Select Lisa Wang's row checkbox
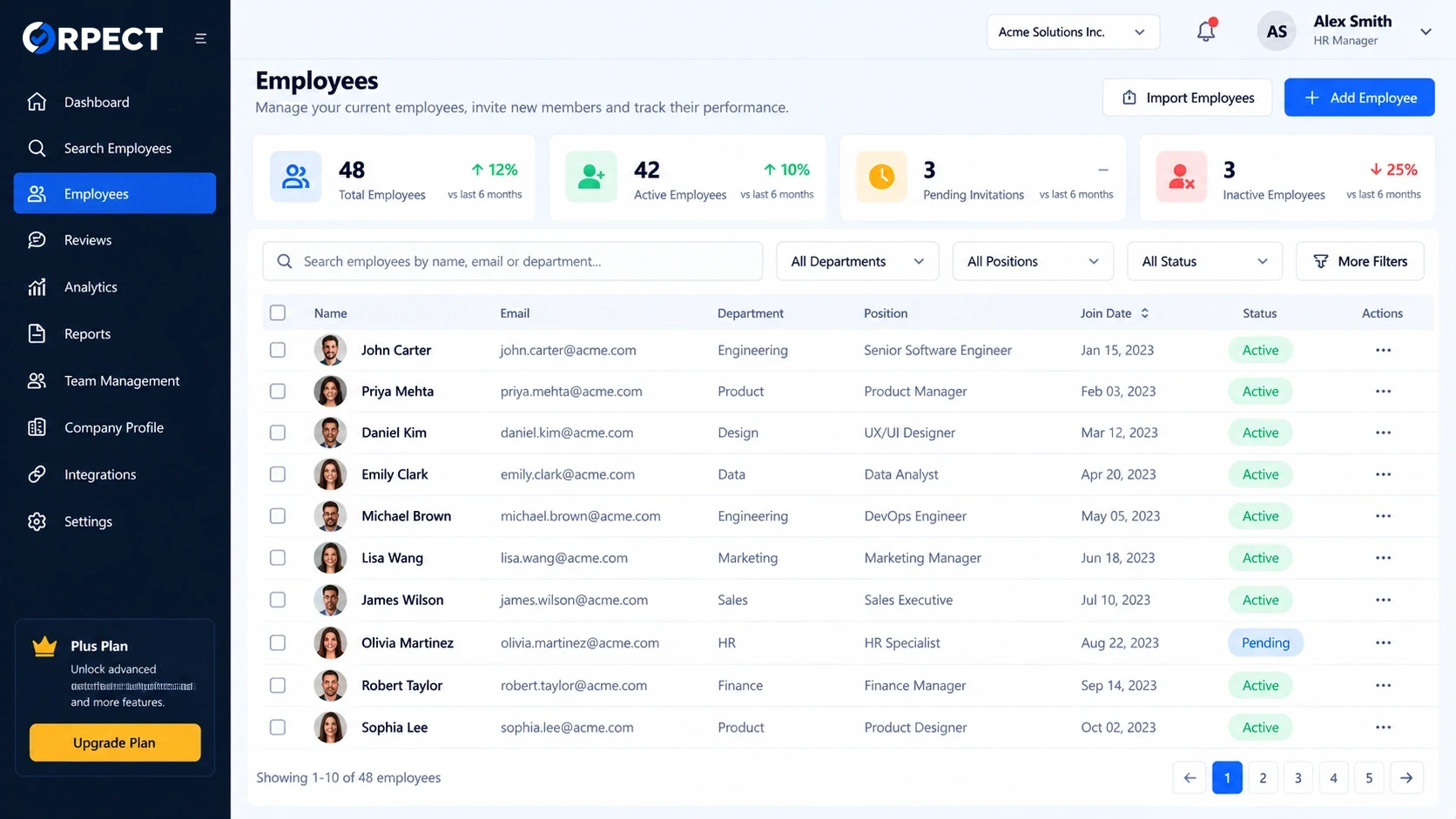1456x819 pixels. coord(278,558)
